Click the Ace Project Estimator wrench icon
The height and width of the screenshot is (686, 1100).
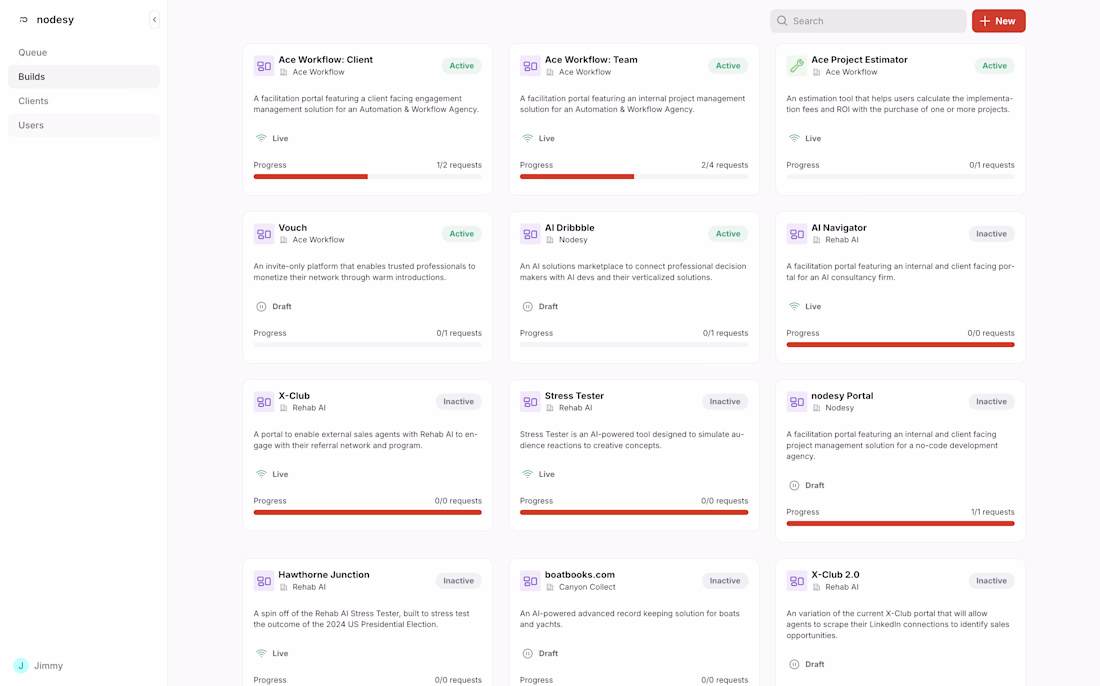click(797, 66)
